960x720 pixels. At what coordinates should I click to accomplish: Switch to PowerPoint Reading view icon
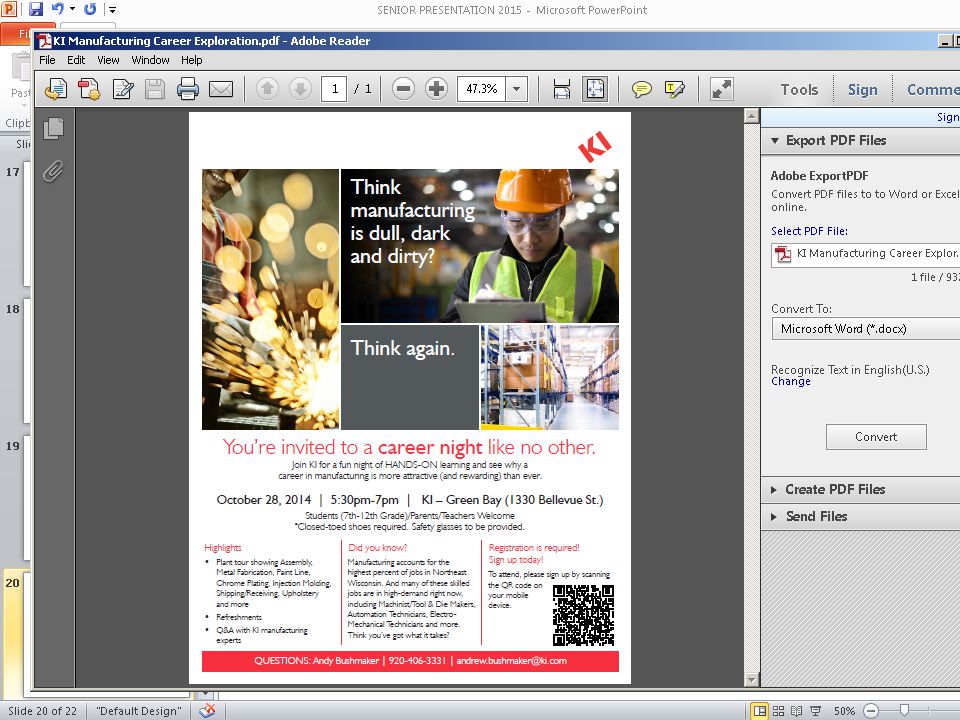[x=797, y=711]
